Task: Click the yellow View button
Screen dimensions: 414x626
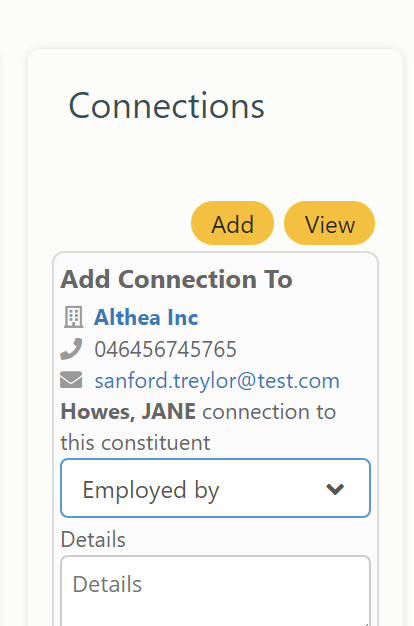Action: coord(329,223)
